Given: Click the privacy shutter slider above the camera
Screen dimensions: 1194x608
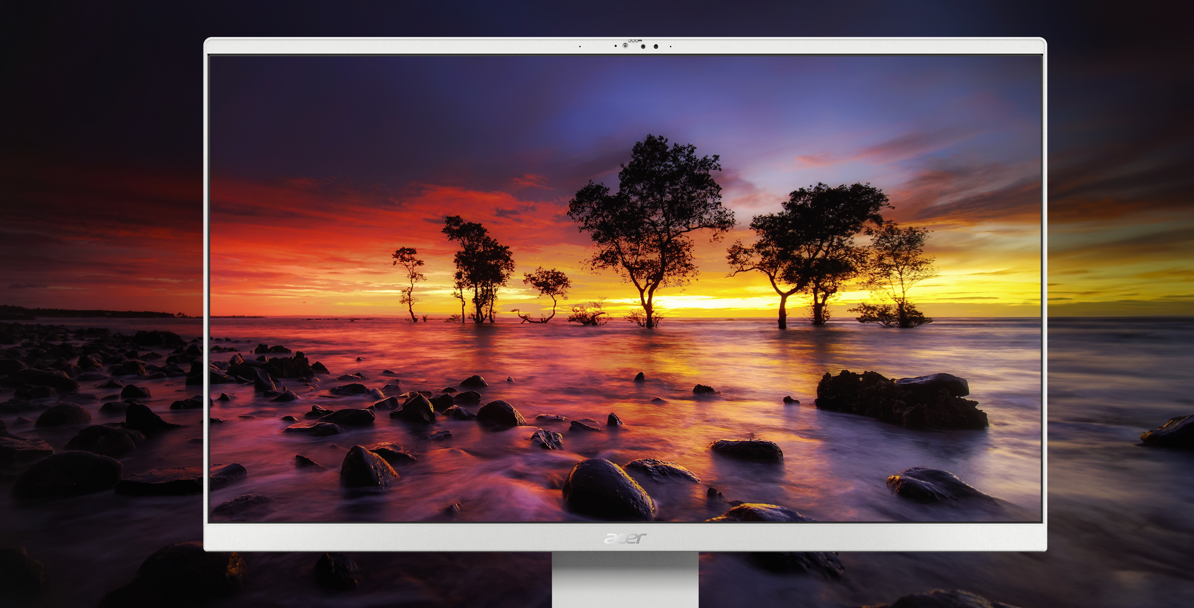Looking at the screenshot, I should coord(635,41).
